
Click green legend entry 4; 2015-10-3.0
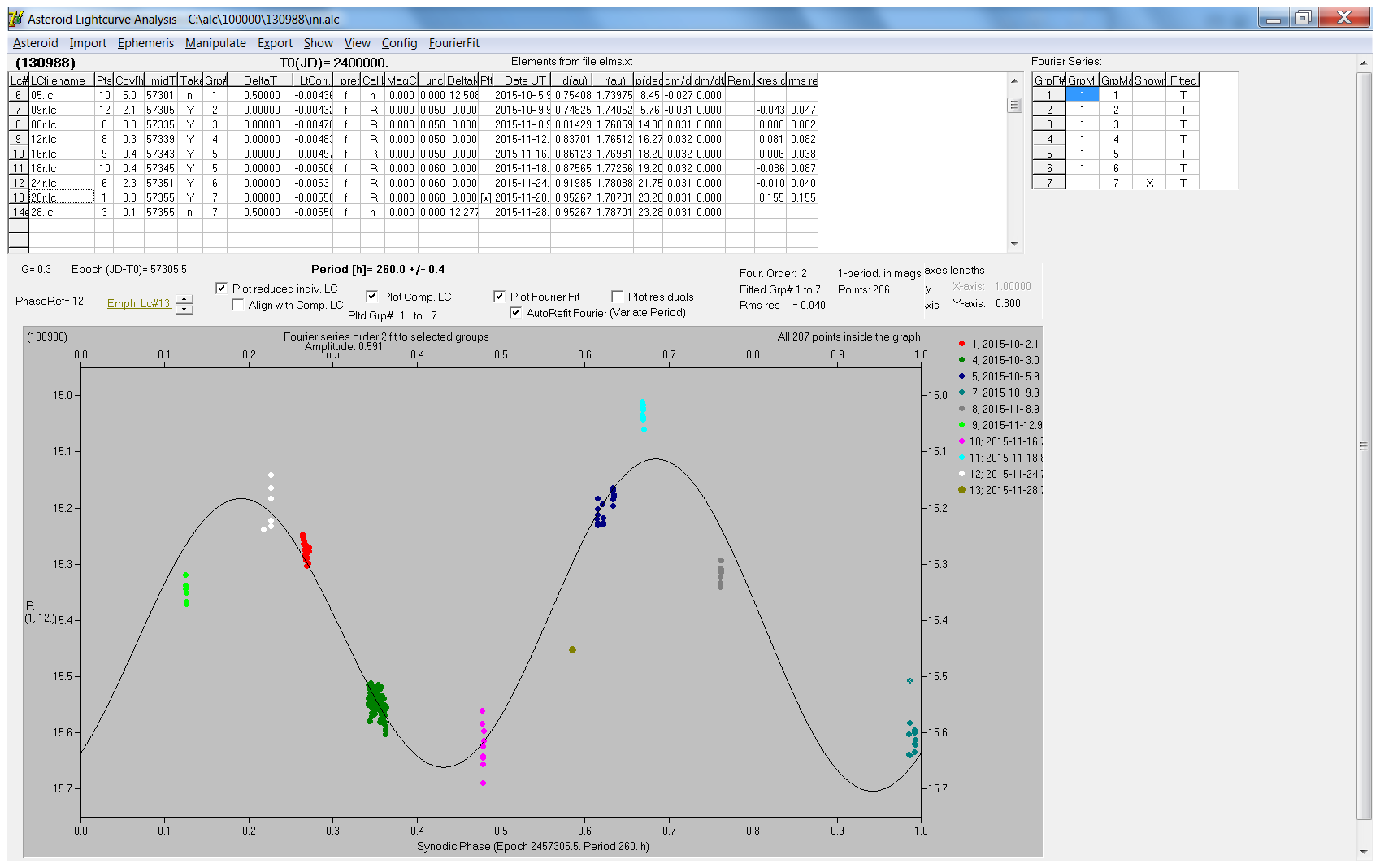tap(999, 360)
